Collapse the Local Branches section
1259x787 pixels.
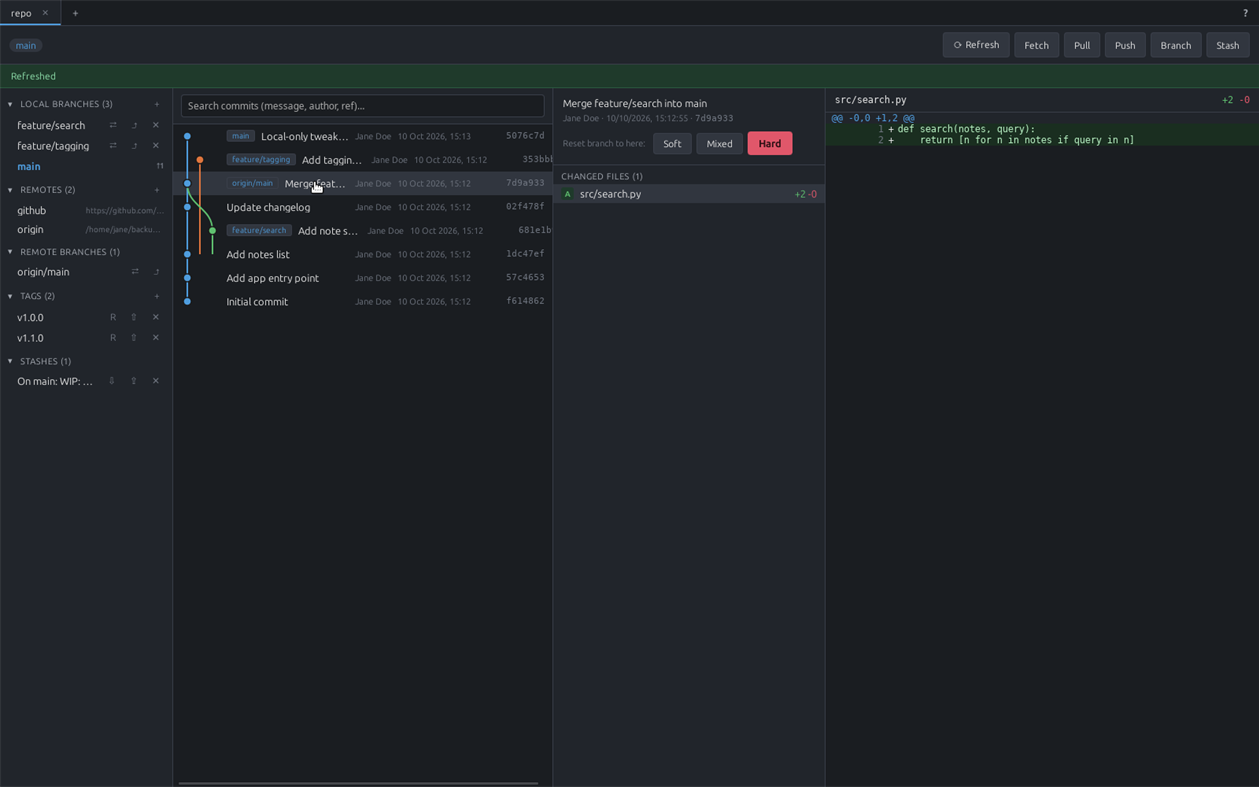coord(10,104)
